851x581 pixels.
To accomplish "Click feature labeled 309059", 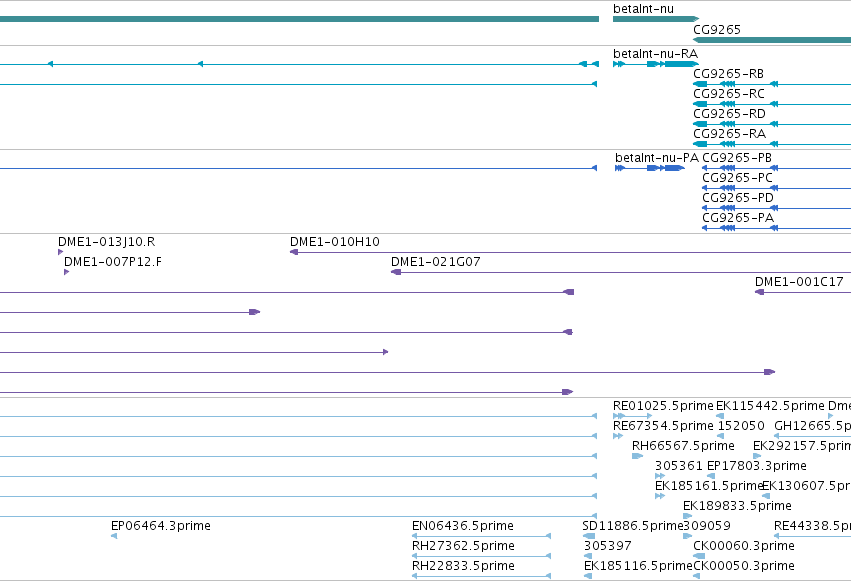I will [x=707, y=526].
